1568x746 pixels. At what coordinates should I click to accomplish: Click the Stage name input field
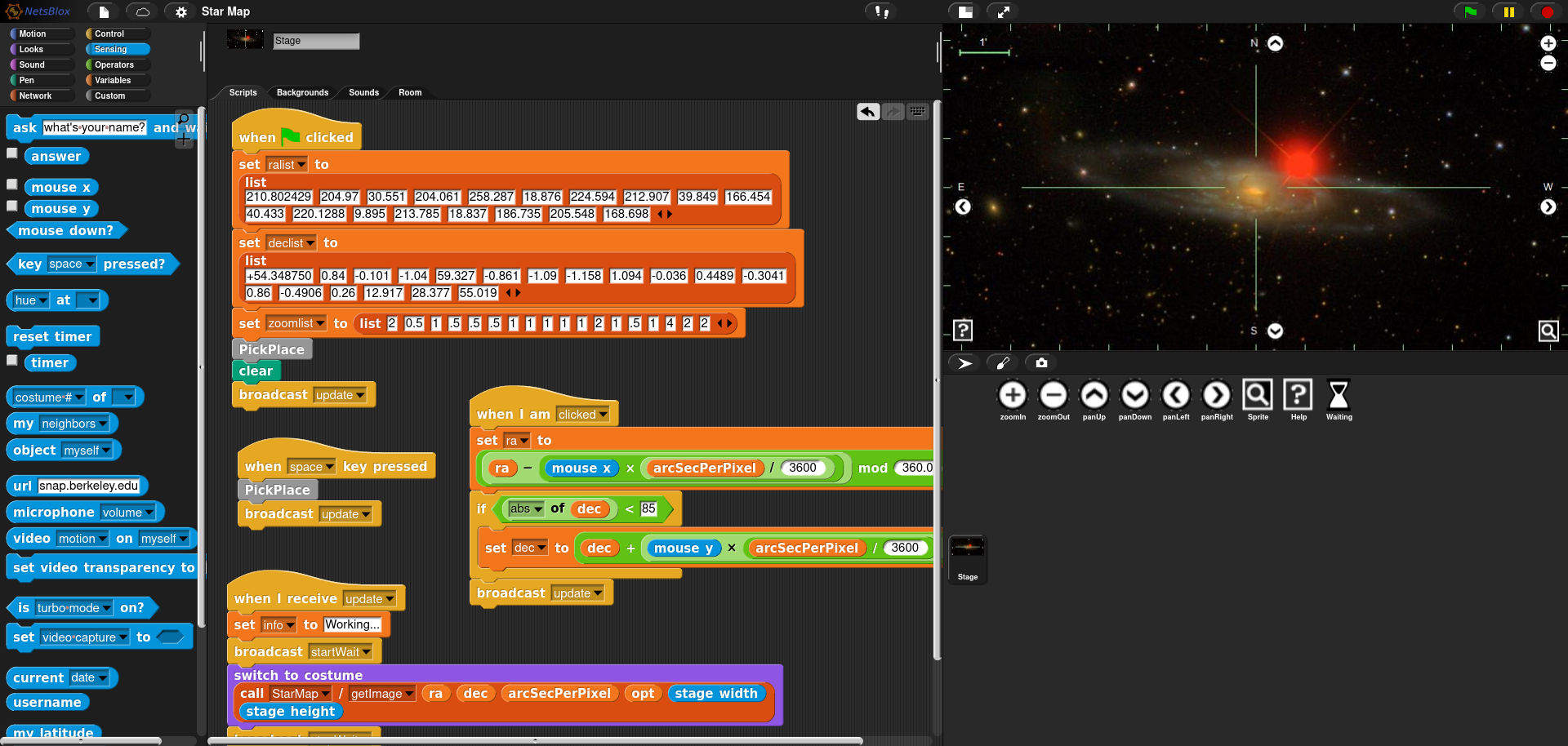coord(316,41)
